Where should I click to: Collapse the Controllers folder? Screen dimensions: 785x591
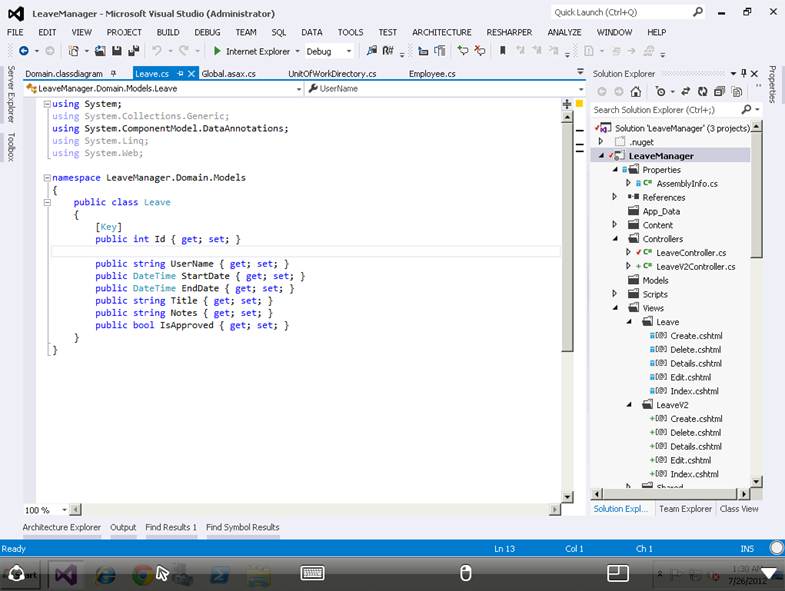tap(615, 239)
